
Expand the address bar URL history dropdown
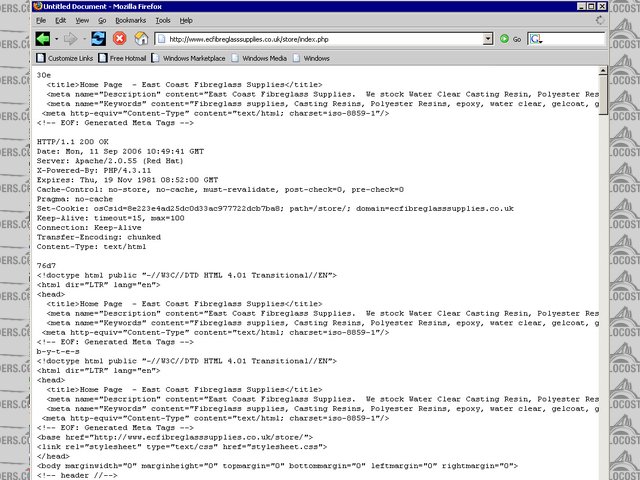coord(488,39)
